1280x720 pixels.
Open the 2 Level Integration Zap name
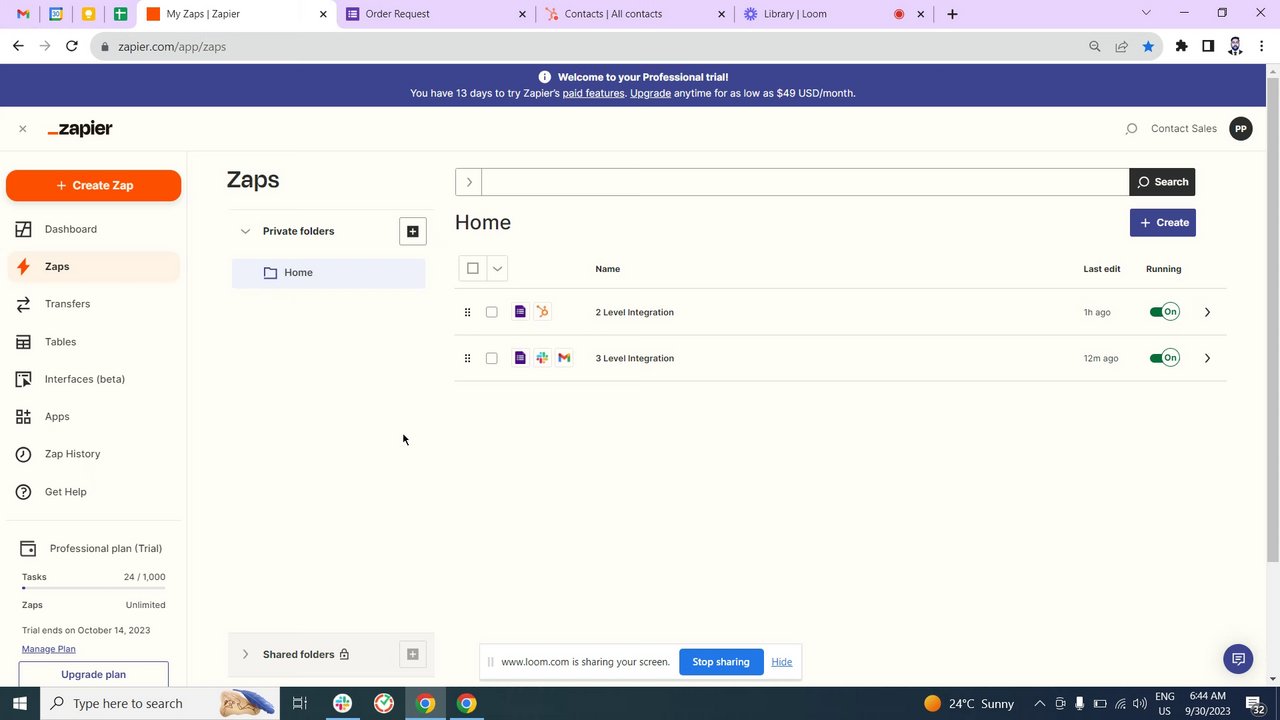click(635, 312)
